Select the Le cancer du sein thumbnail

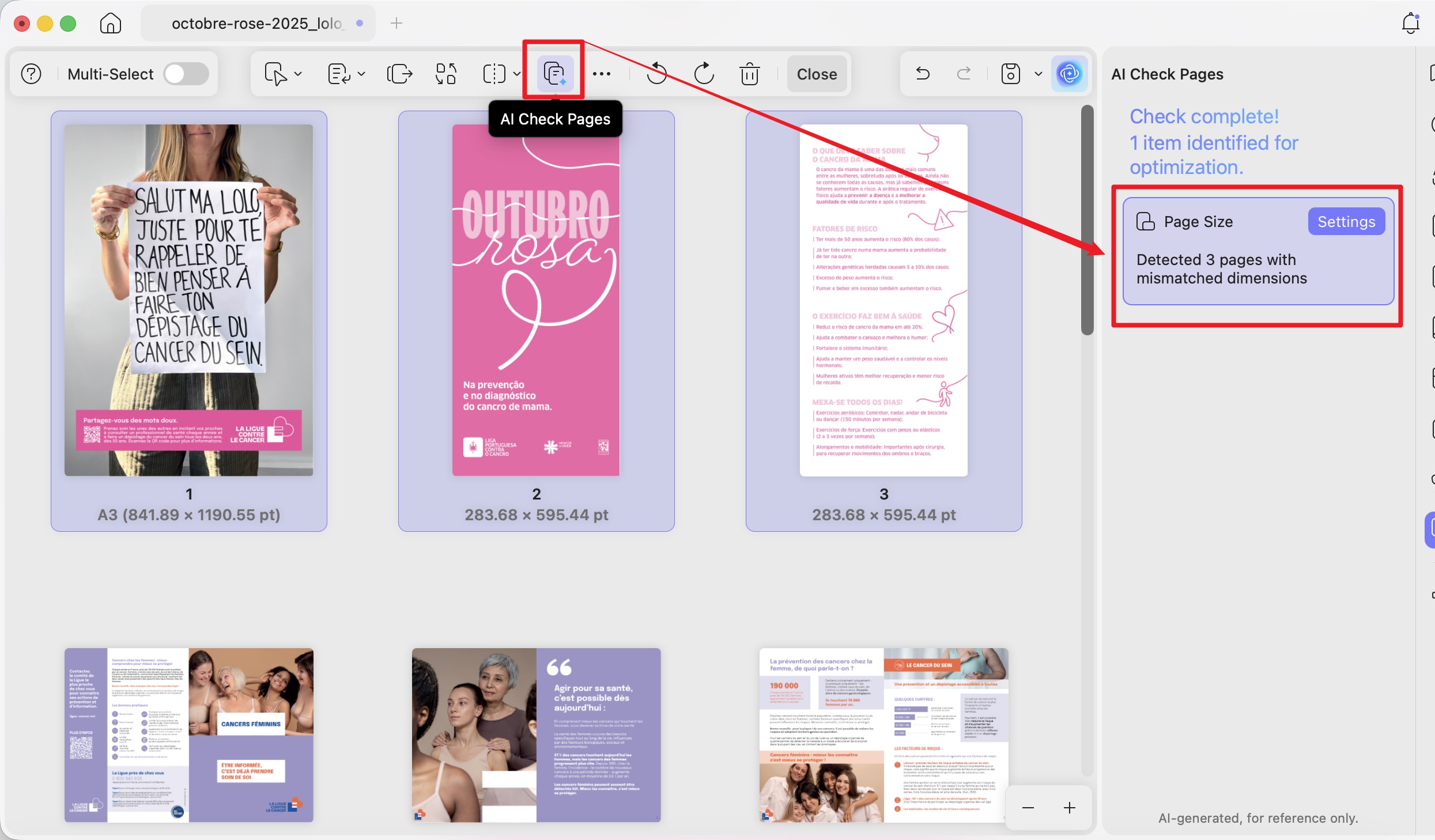[x=883, y=735]
